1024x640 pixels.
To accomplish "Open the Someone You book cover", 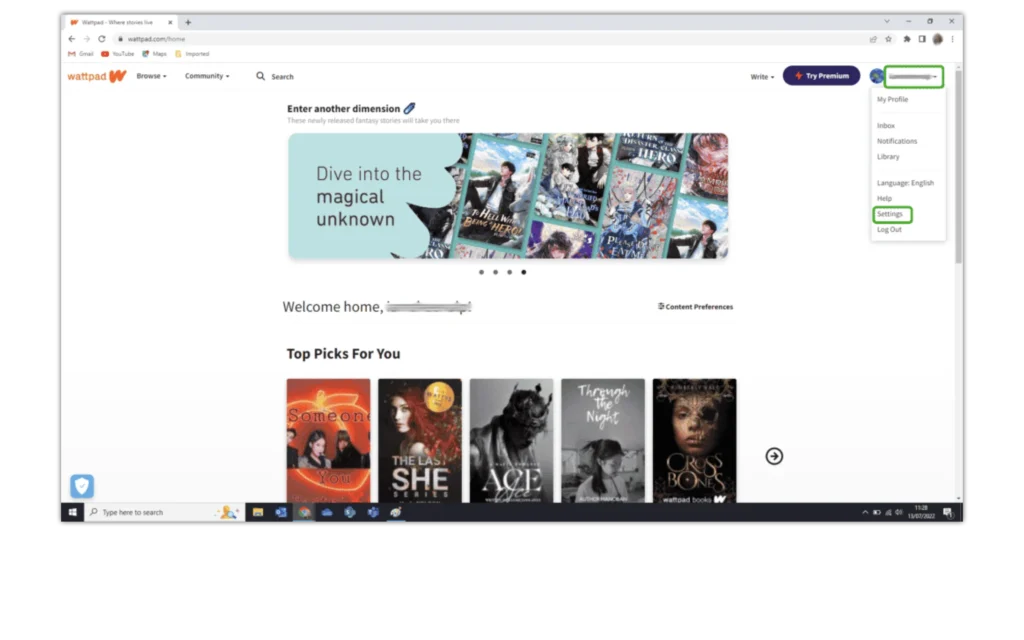I will [x=328, y=441].
